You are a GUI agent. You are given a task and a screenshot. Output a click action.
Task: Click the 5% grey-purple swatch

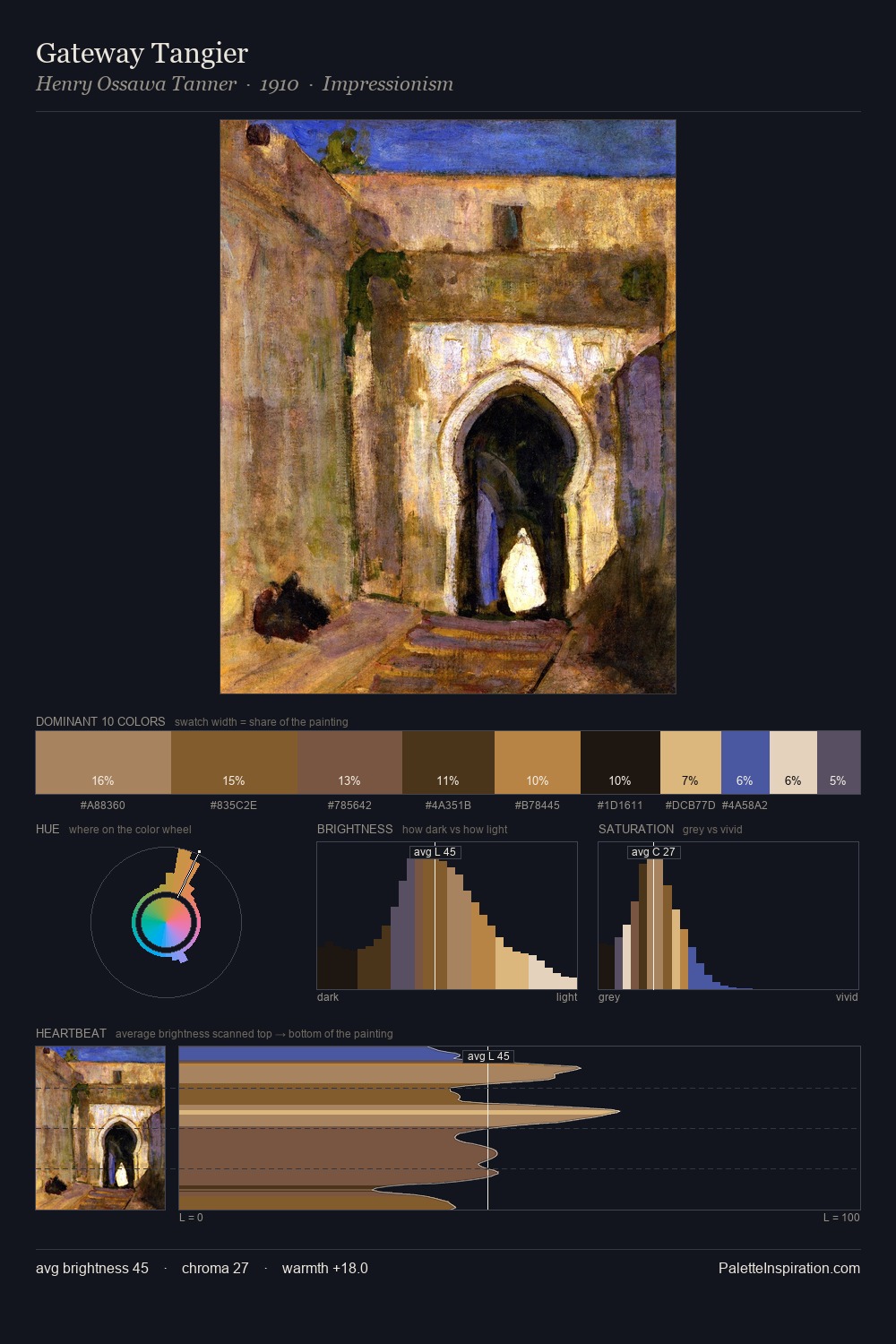coord(839,762)
